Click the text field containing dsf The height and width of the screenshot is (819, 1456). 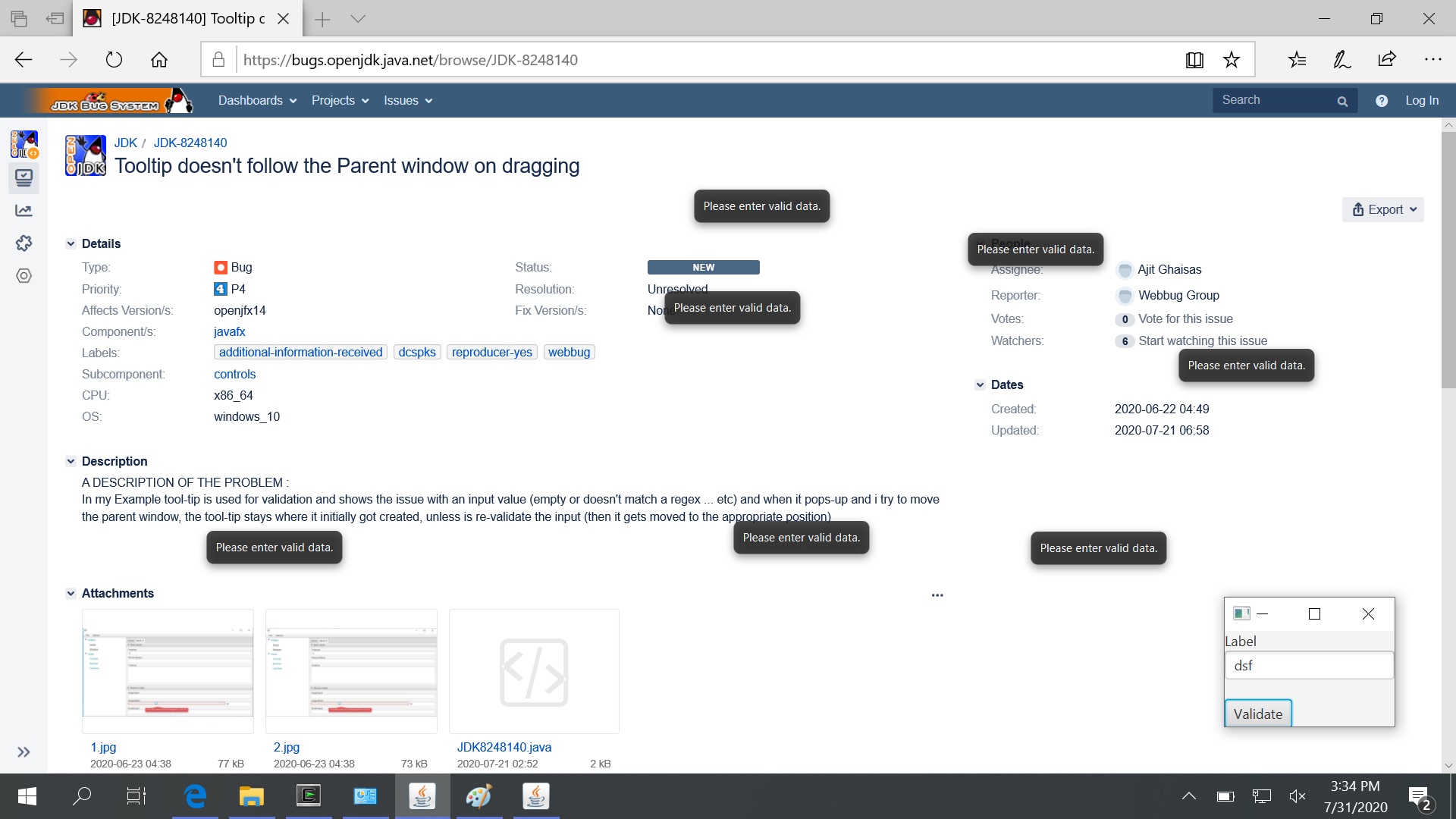(x=1309, y=665)
